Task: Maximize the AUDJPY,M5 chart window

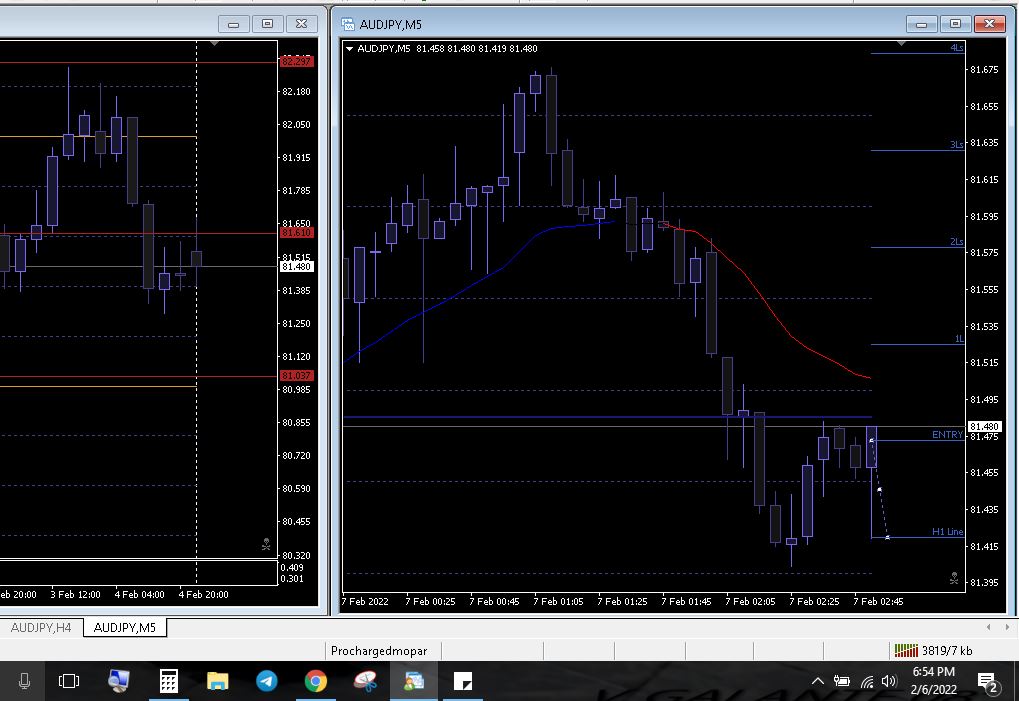Action: [956, 24]
